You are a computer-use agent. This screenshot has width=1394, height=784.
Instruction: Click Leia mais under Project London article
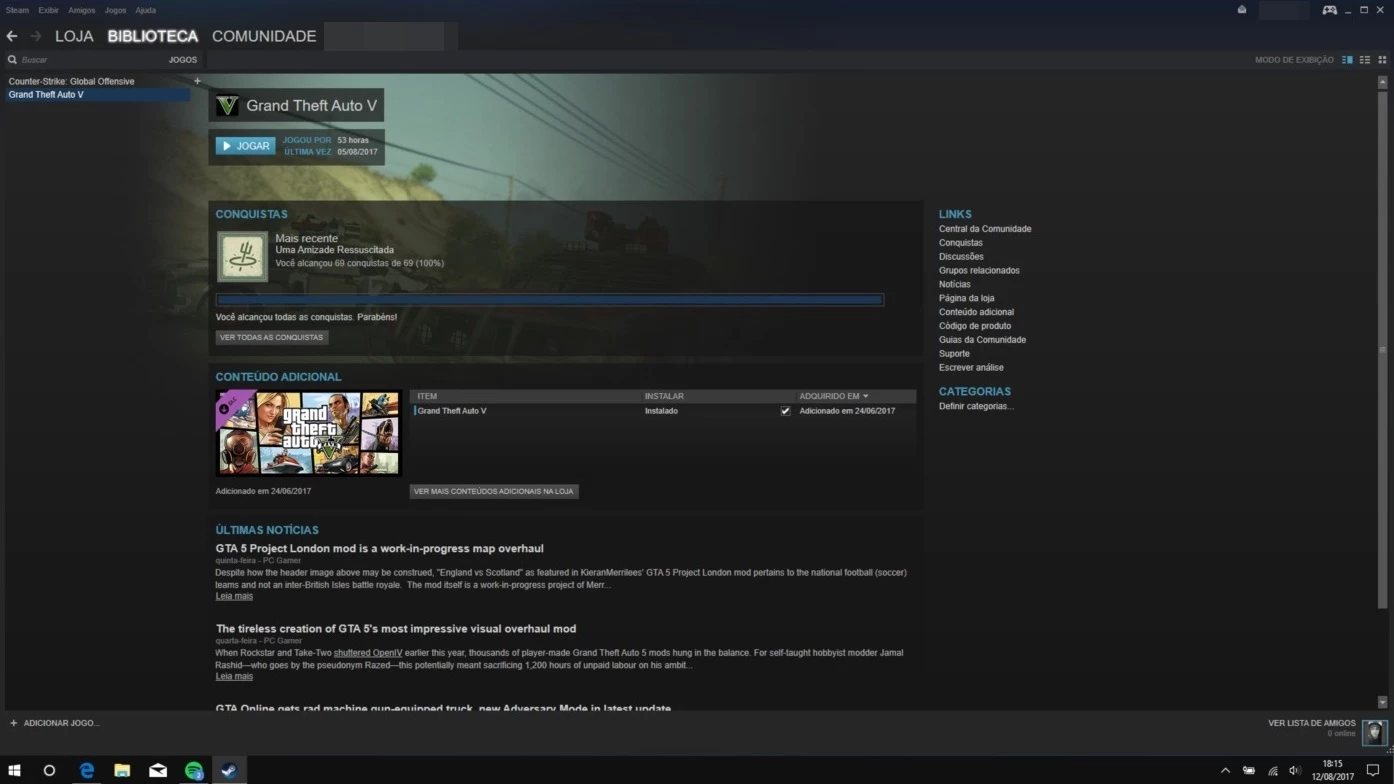(x=234, y=596)
